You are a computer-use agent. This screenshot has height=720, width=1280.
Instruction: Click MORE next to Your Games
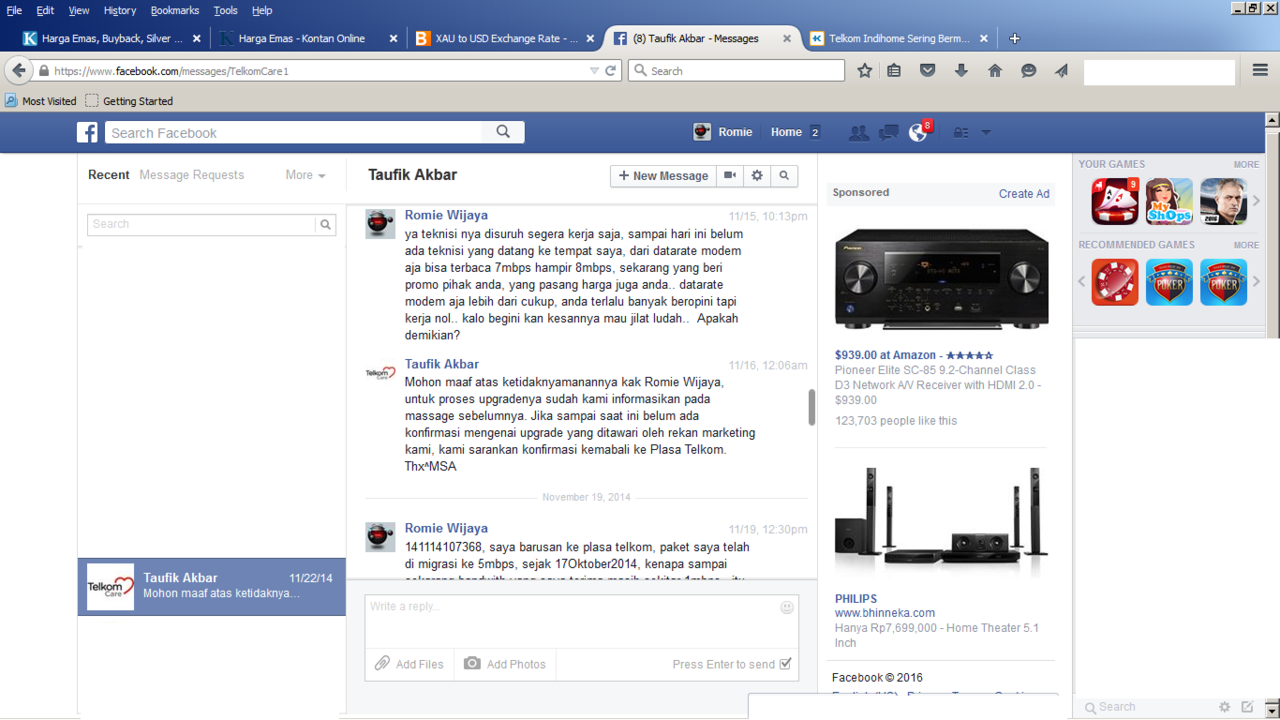click(x=1246, y=164)
